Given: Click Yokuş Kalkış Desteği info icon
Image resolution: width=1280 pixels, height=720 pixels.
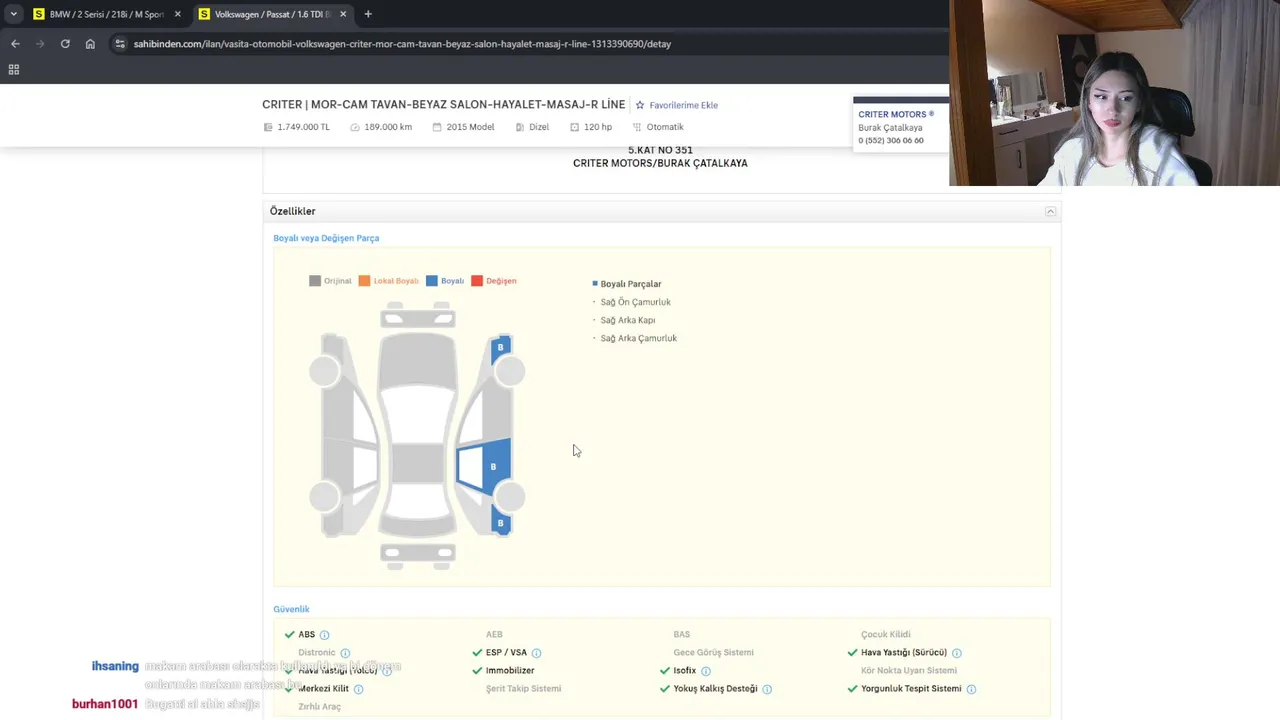Looking at the screenshot, I should 767,689.
